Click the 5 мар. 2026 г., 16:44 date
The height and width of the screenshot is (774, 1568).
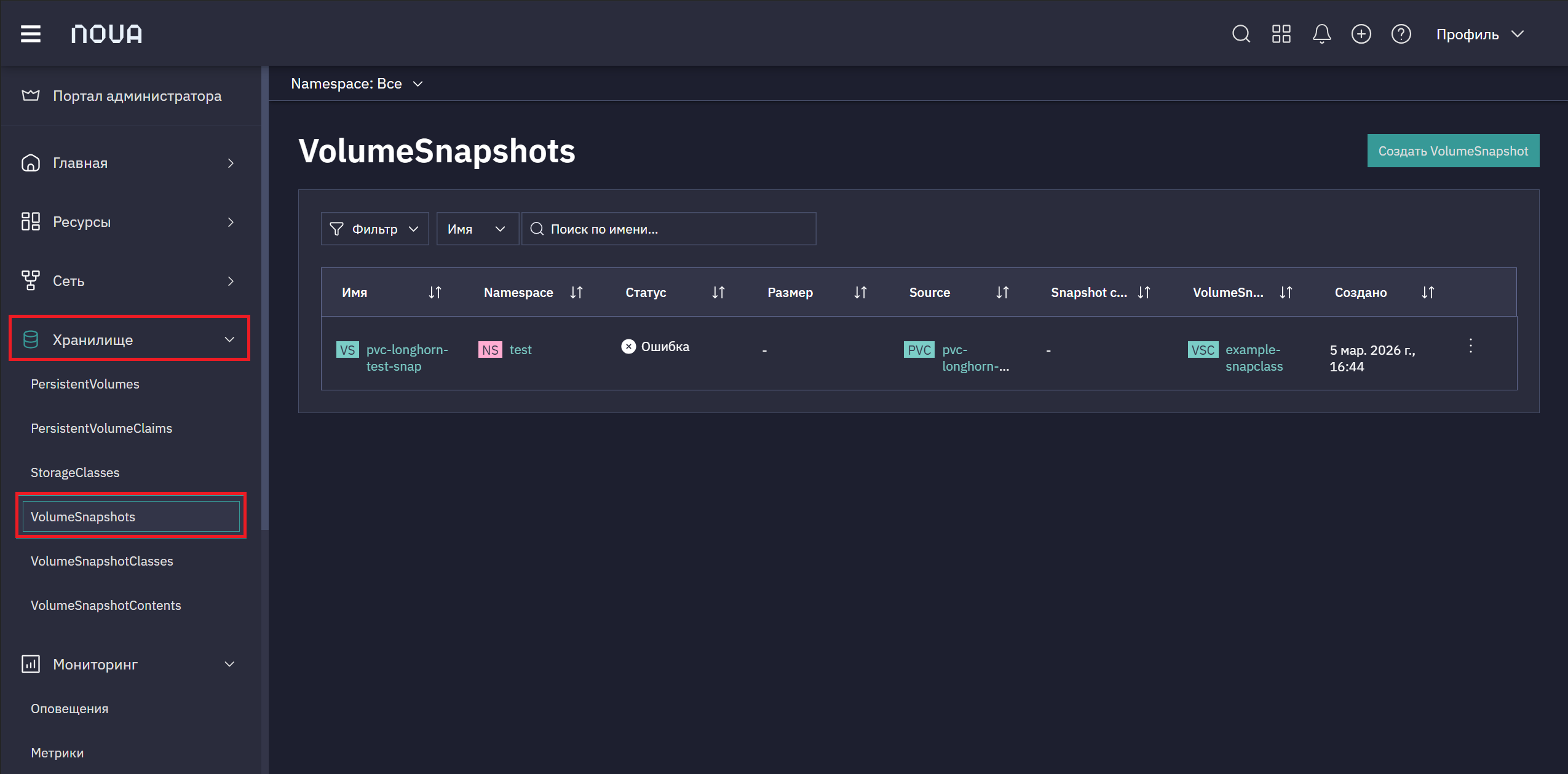[x=1372, y=358]
